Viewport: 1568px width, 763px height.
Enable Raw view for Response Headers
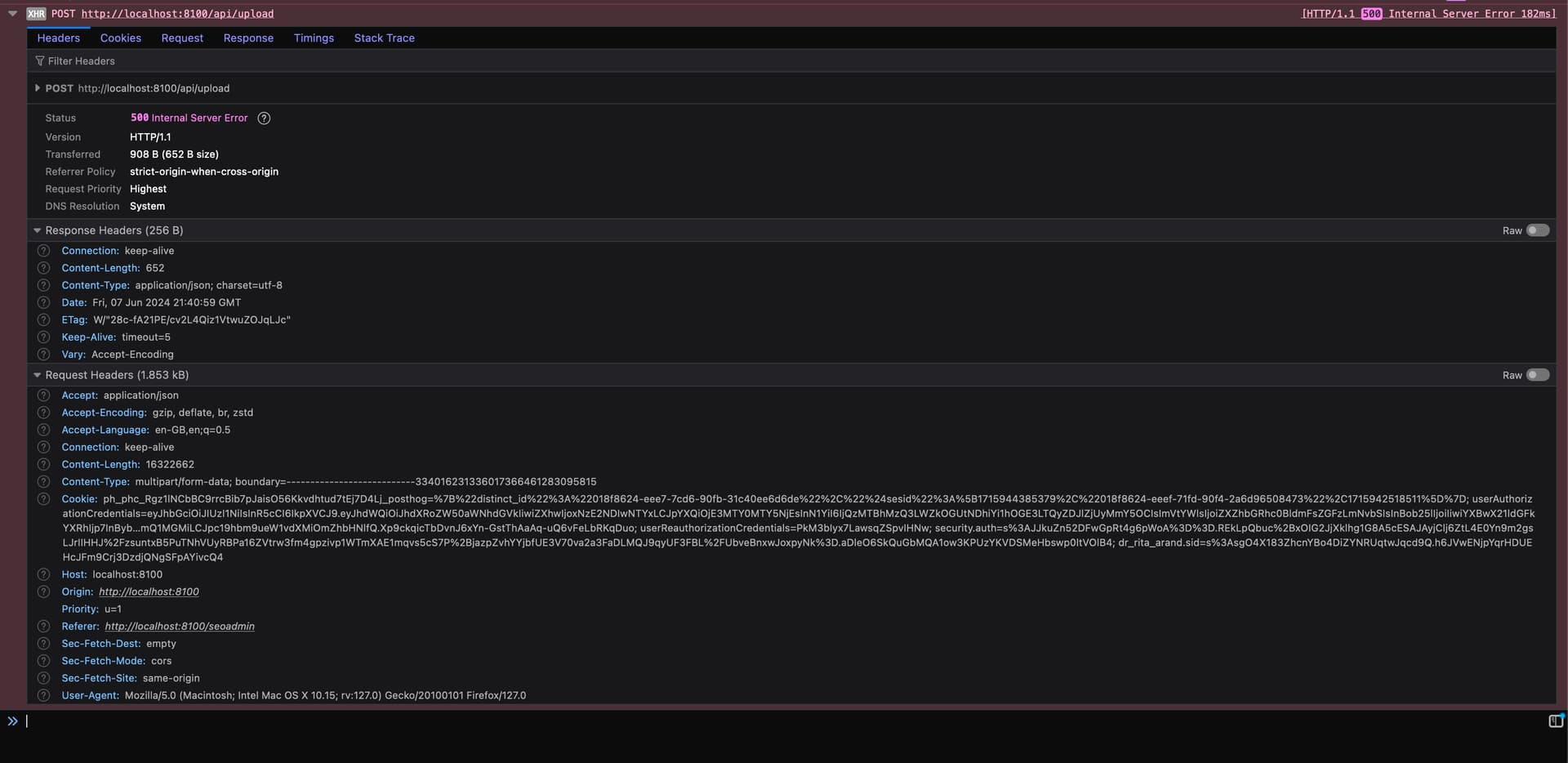(1537, 230)
